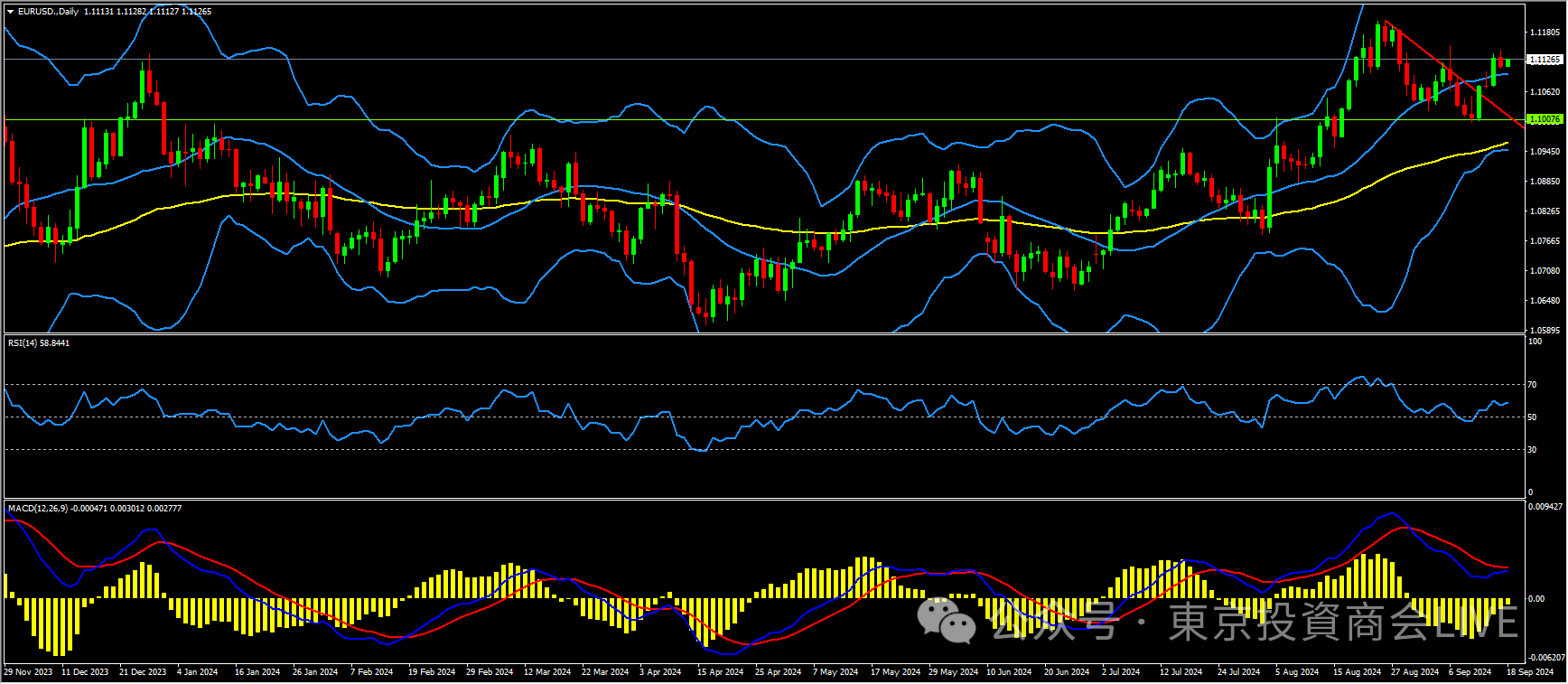Image resolution: width=1568 pixels, height=684 pixels.
Task: Click the RSI level 50 label
Action: click(1532, 417)
